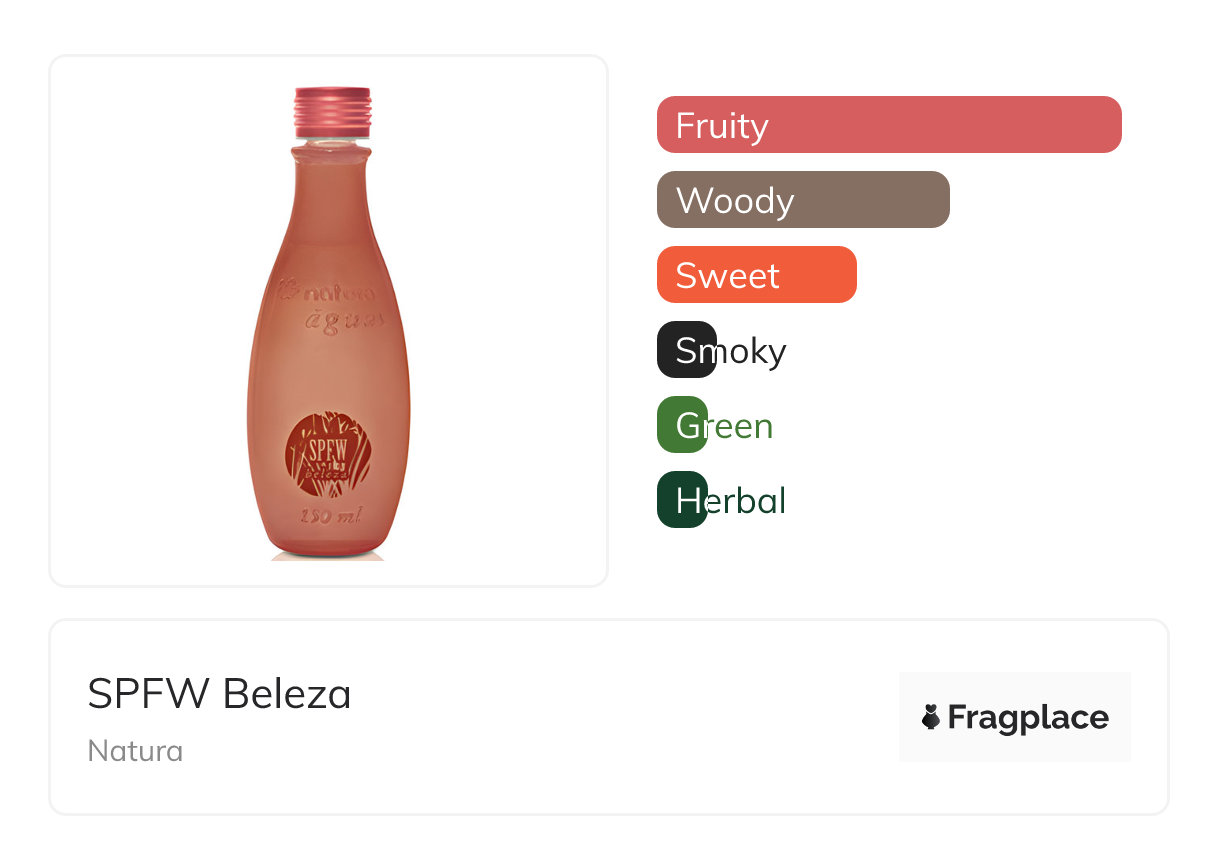Open the SPFW Beleza perfume title

219,694
